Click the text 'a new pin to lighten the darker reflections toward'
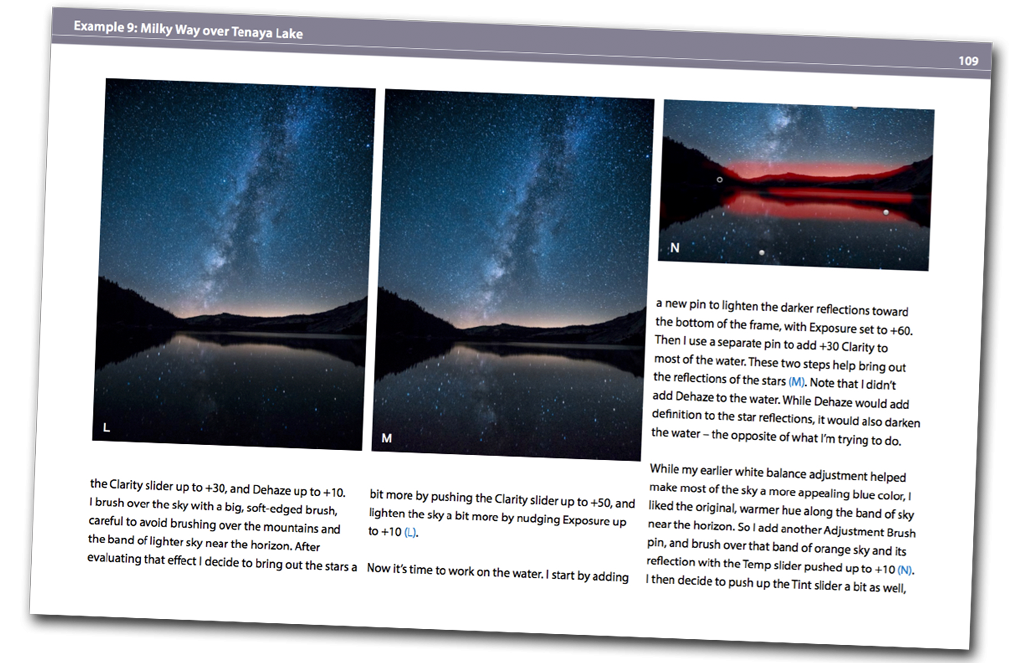This screenshot has height=663, width=1024. pos(782,308)
